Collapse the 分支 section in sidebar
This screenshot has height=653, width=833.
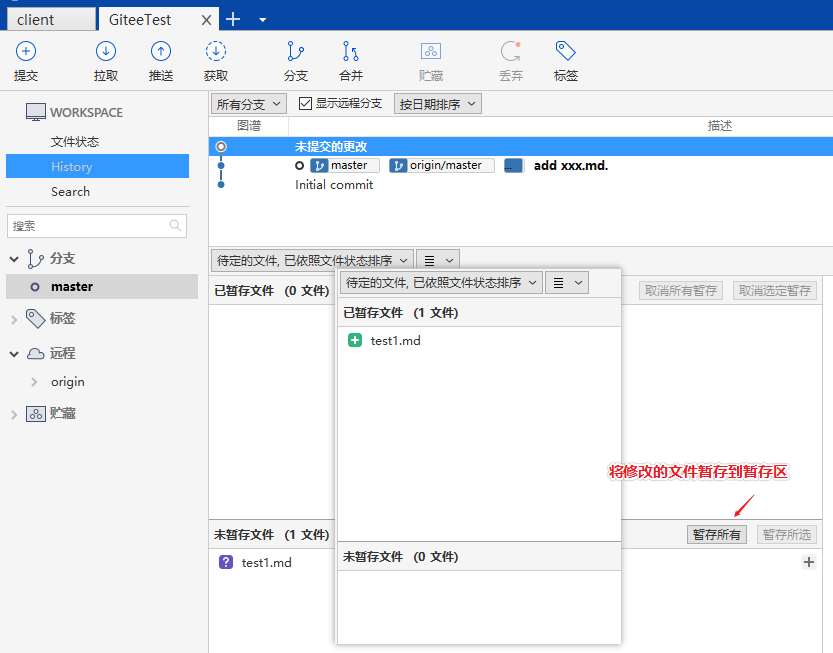[x=14, y=259]
